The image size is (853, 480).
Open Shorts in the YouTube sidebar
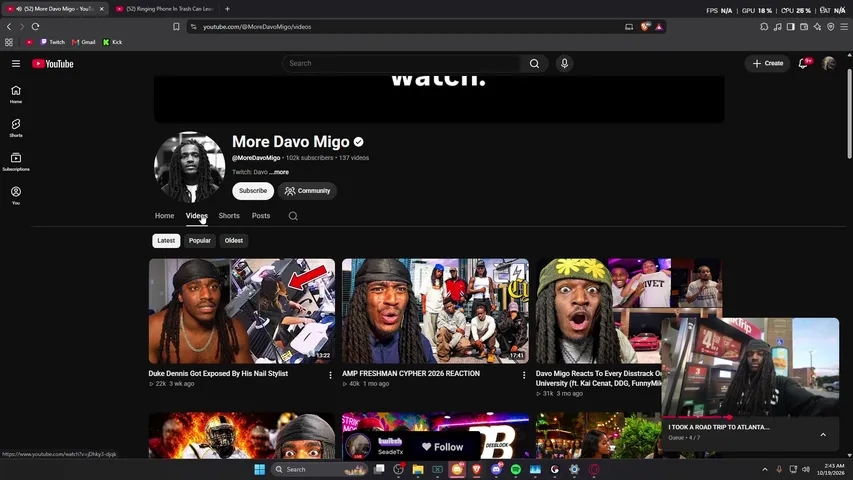pos(16,128)
